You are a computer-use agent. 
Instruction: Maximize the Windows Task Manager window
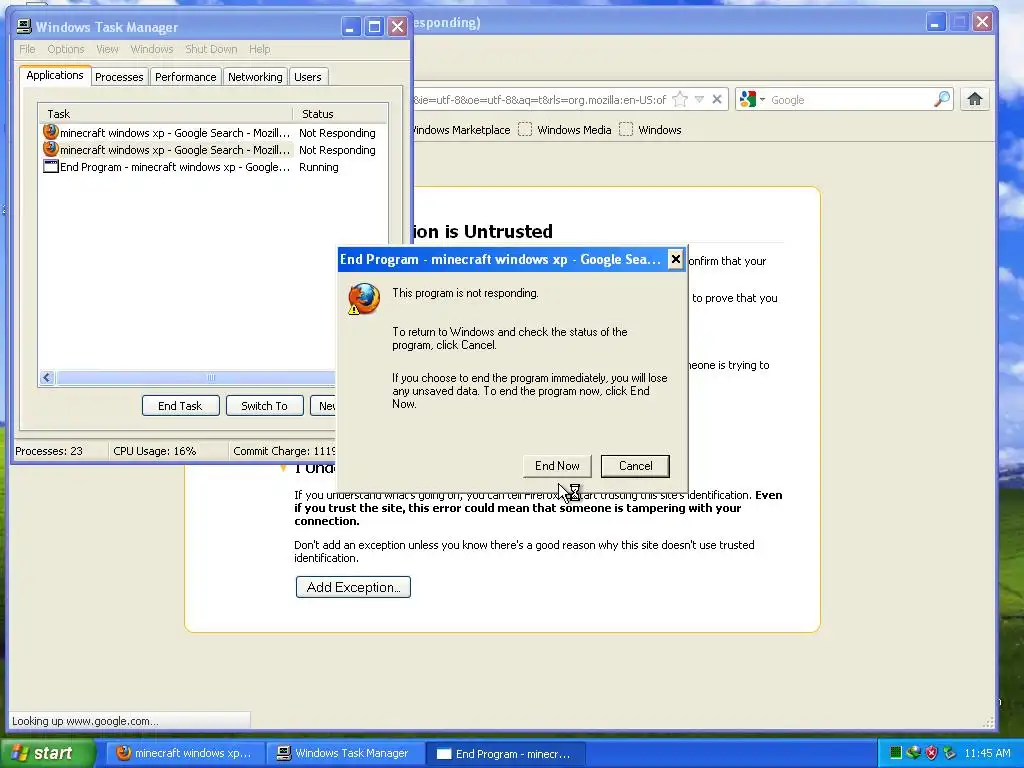coord(374,27)
